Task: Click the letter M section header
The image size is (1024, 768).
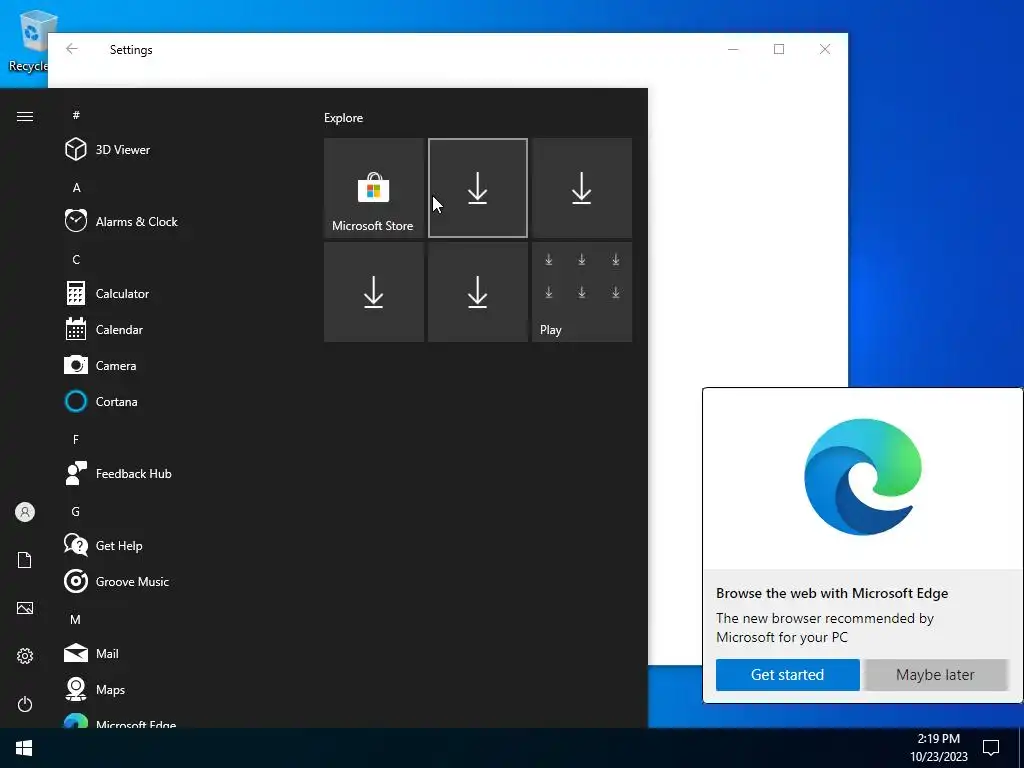Action: 76,619
